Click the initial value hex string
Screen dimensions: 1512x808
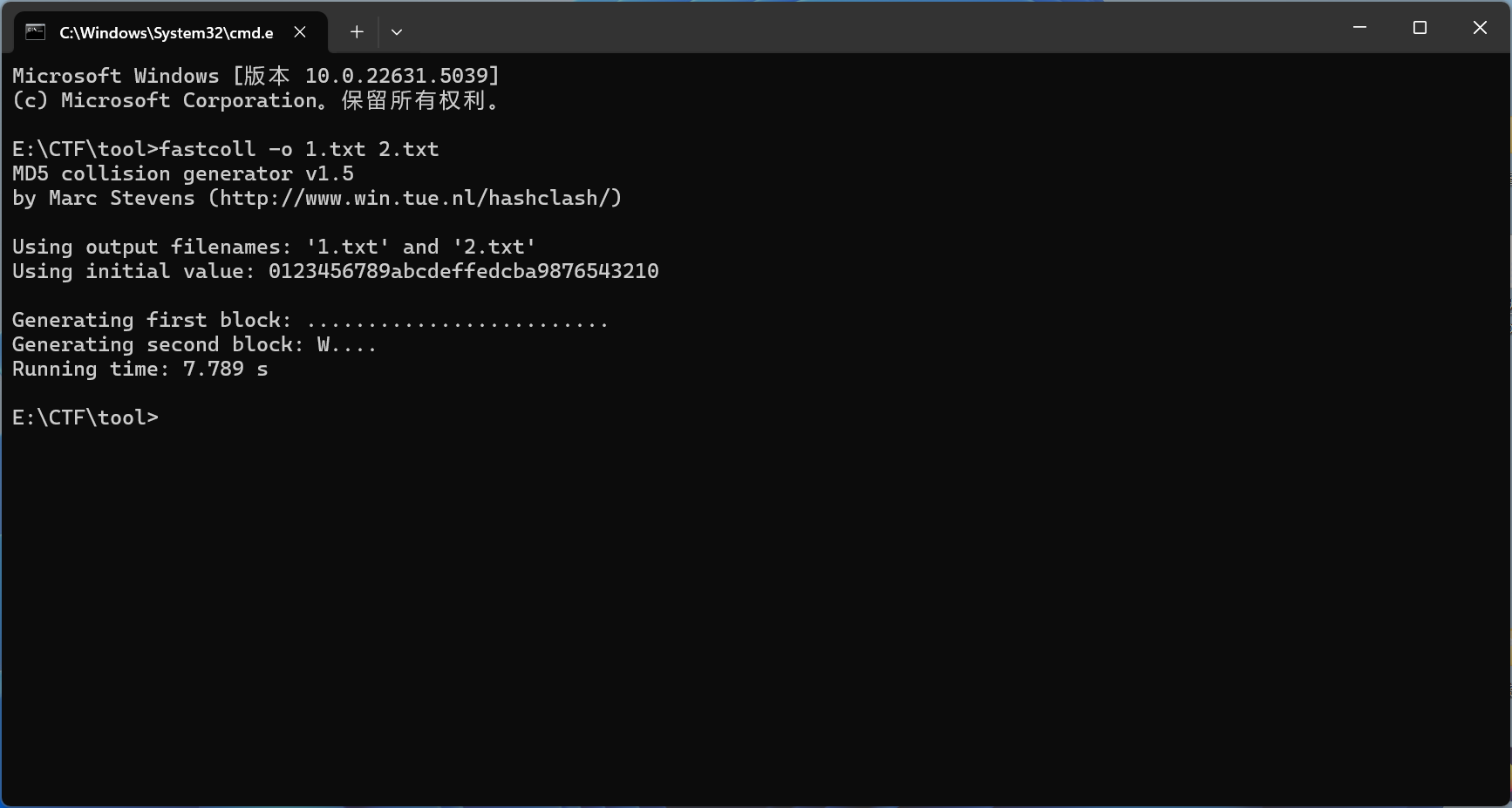463,272
